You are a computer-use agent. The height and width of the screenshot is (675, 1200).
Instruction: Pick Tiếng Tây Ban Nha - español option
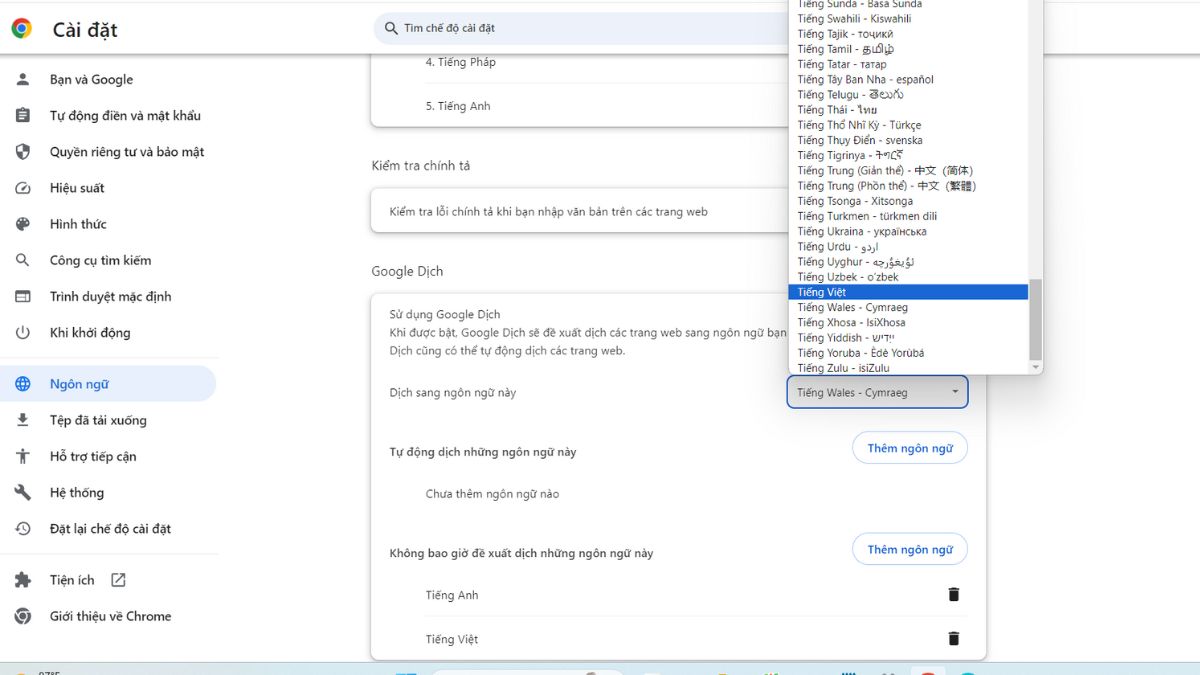pyautogui.click(x=908, y=79)
